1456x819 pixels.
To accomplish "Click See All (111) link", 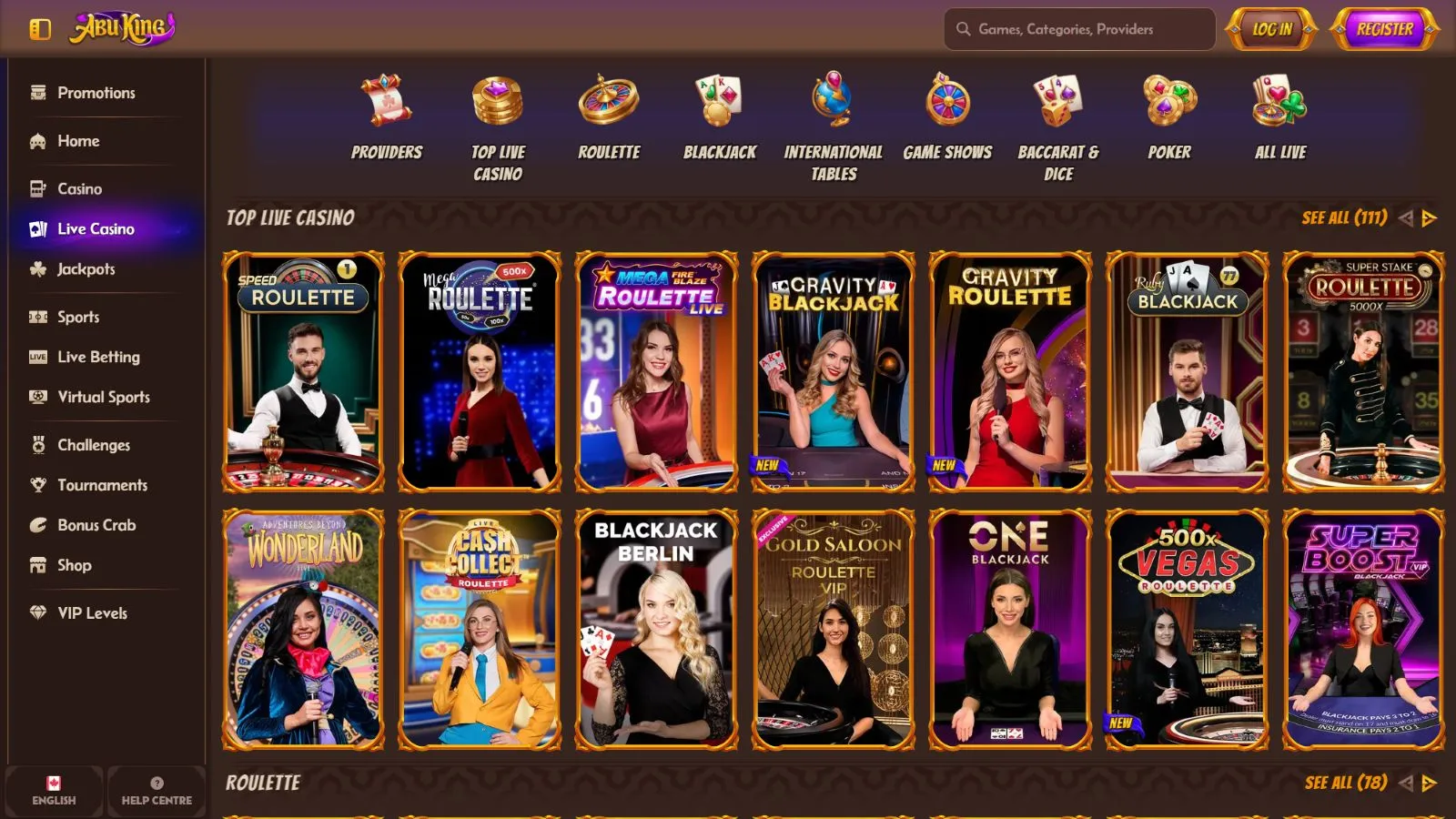I will click(1344, 217).
